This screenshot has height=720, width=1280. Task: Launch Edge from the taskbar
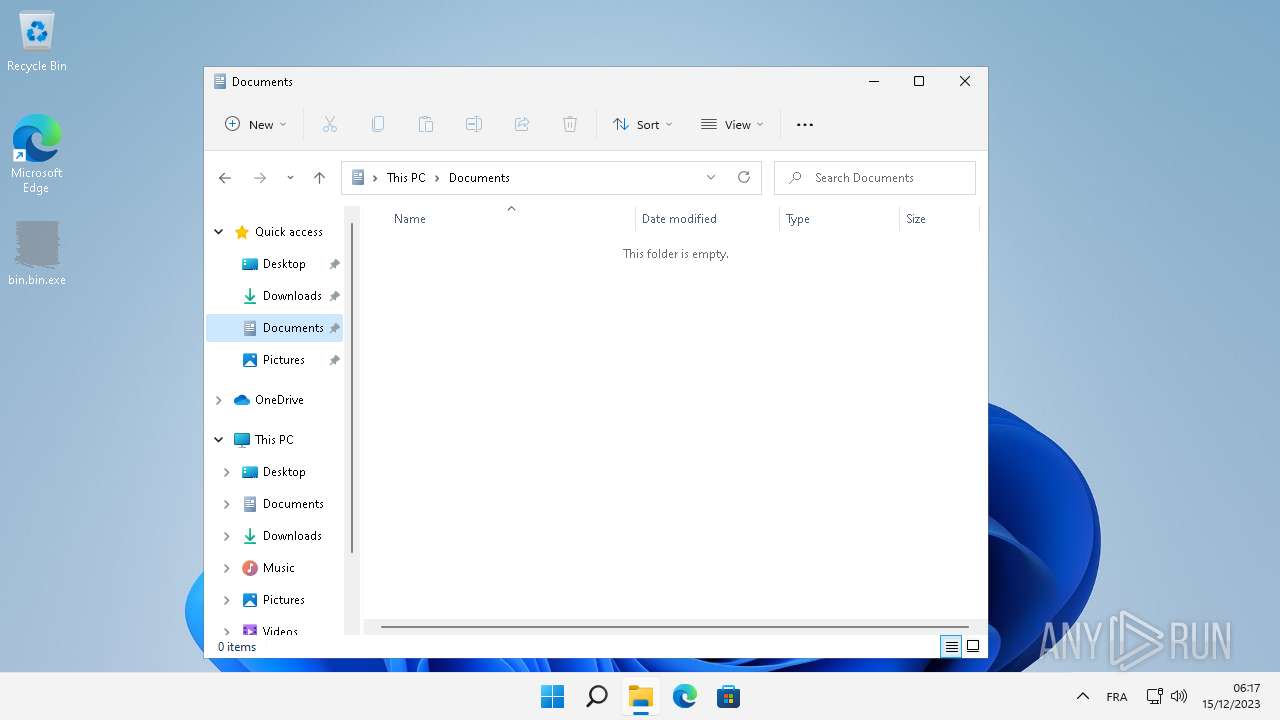tap(684, 696)
